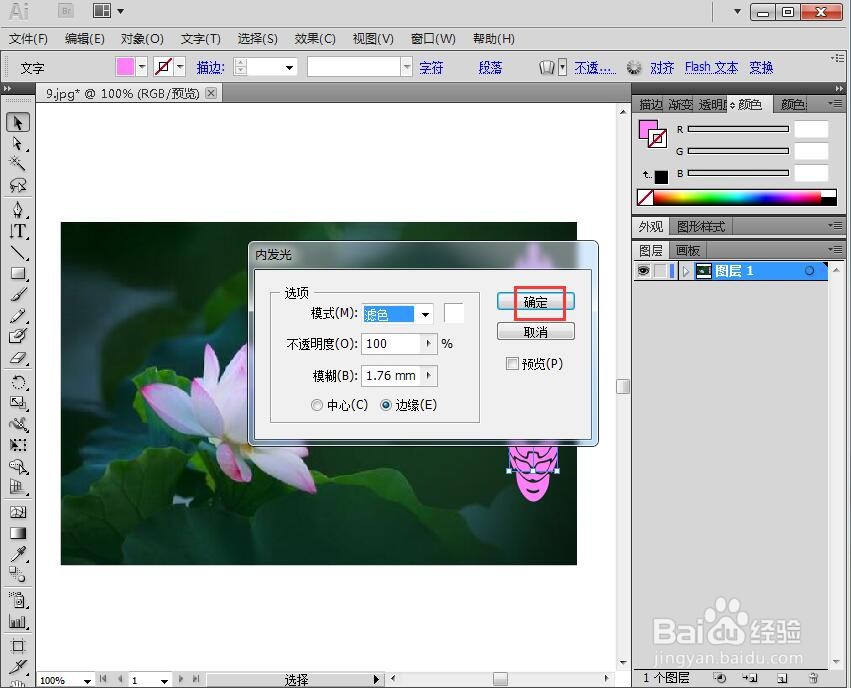Open the 字符 character link
851x688 pixels.
coord(431,67)
